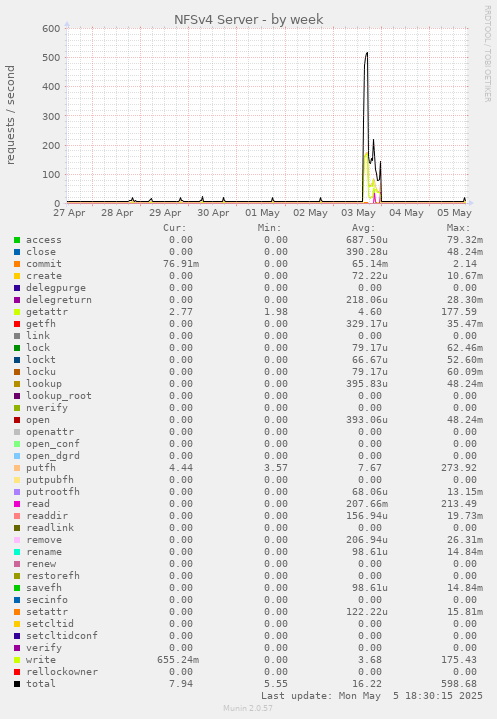Click the 600 y-axis label
Screen dimensions: 497x719
(51, 28)
